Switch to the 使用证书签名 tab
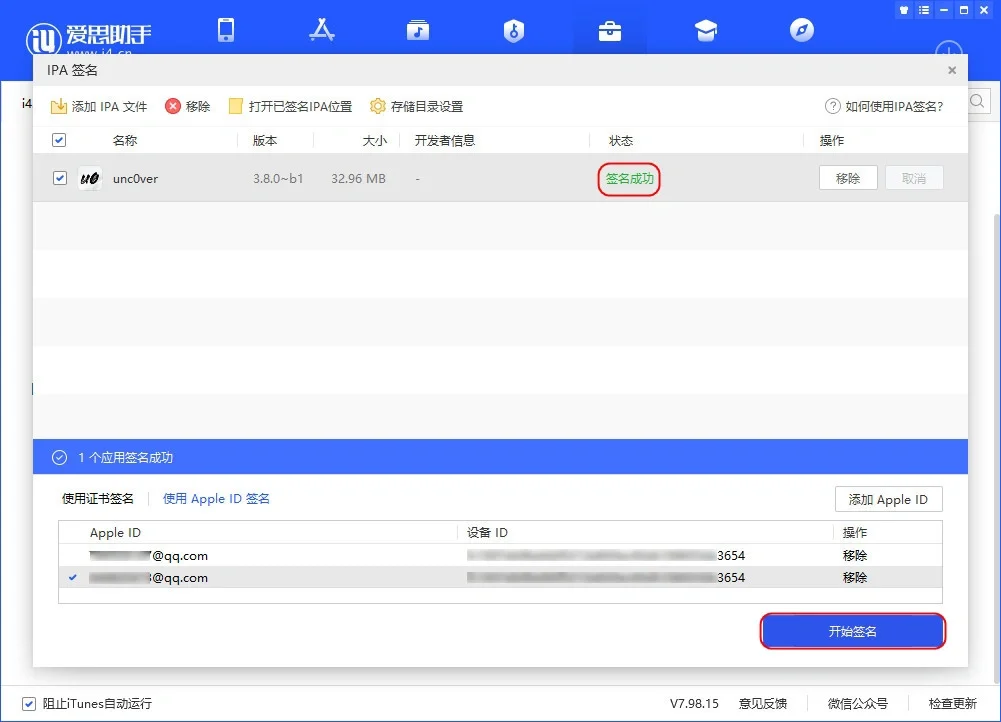 (x=97, y=498)
